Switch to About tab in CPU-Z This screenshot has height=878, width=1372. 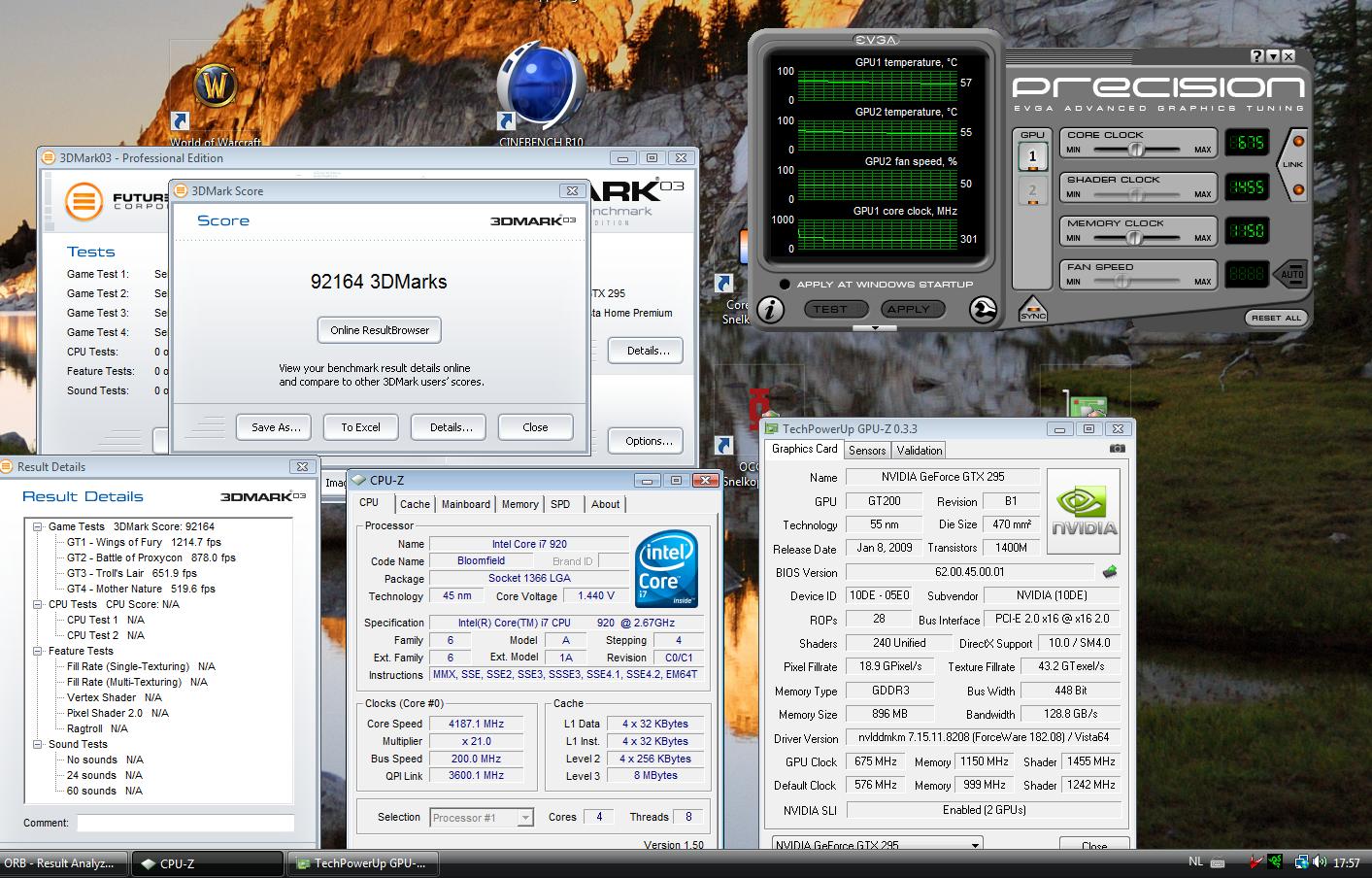click(606, 504)
